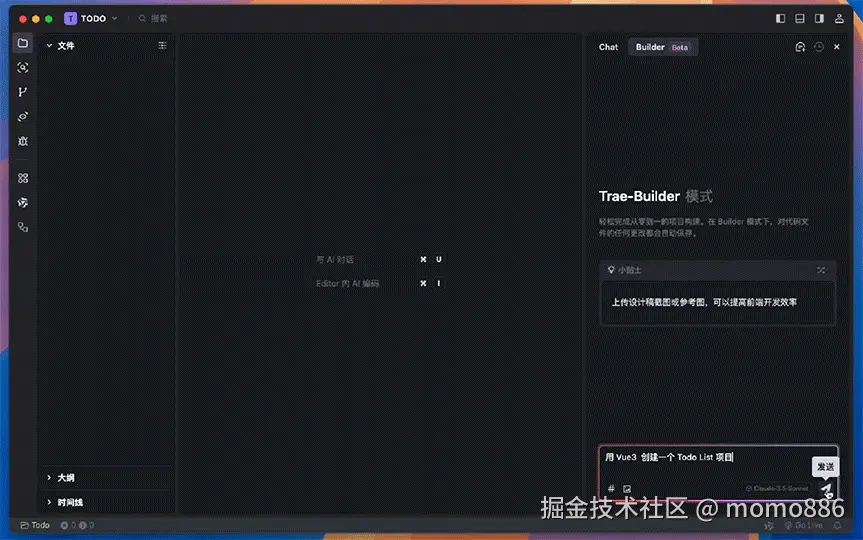Click the Go Live status bar button

pyautogui.click(x=804, y=525)
